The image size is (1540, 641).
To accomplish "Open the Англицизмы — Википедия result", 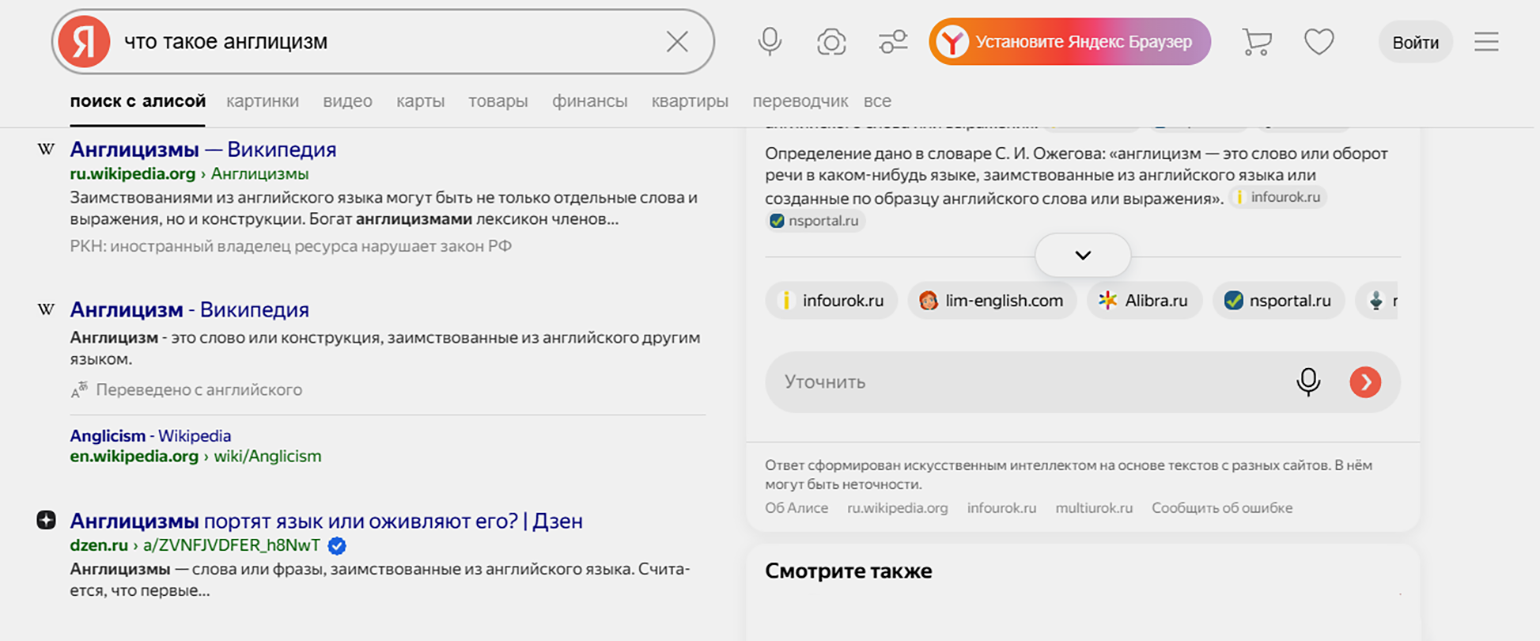I will (203, 150).
